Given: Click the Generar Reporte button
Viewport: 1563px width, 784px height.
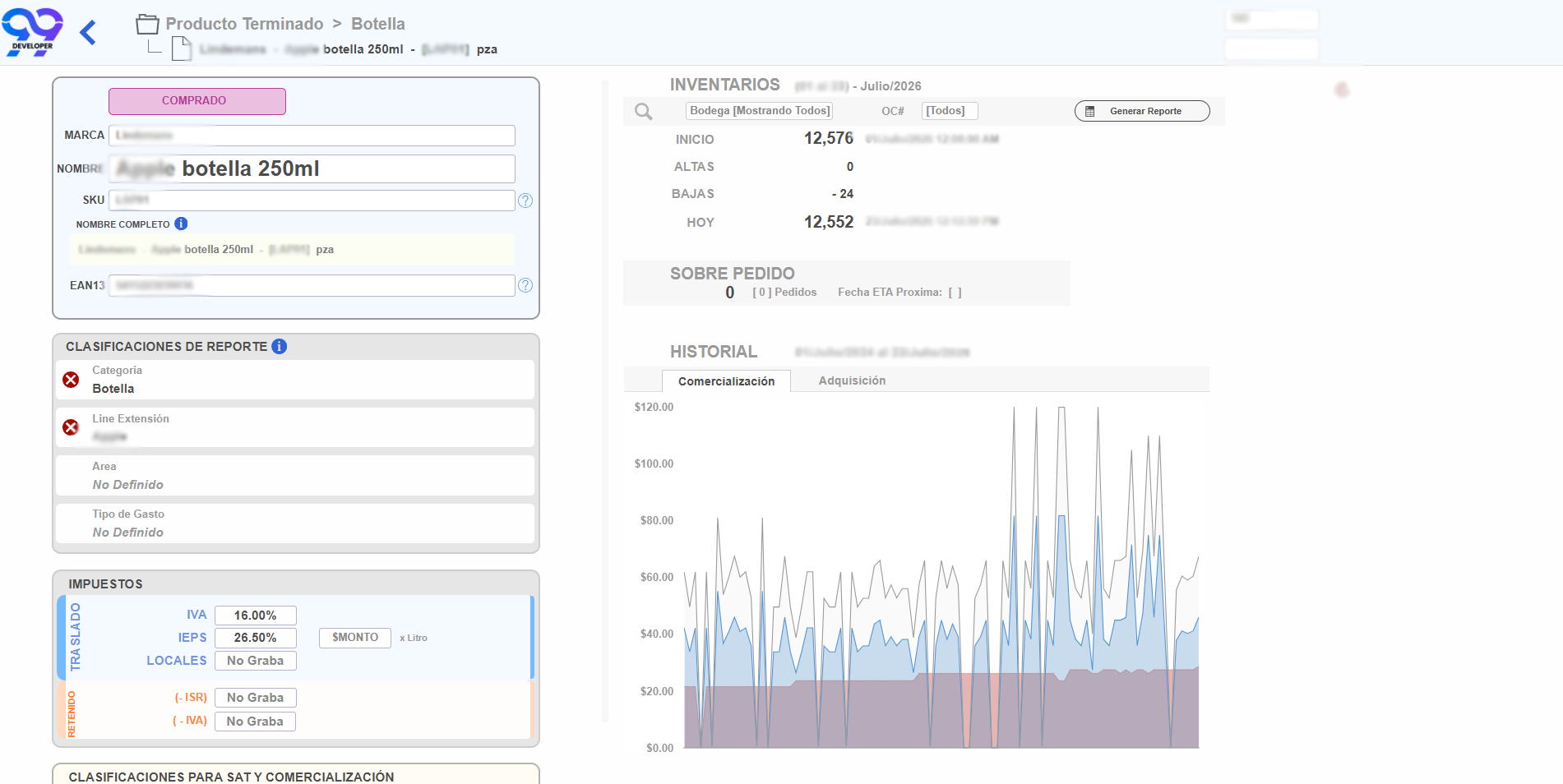Looking at the screenshot, I should pyautogui.click(x=1142, y=111).
